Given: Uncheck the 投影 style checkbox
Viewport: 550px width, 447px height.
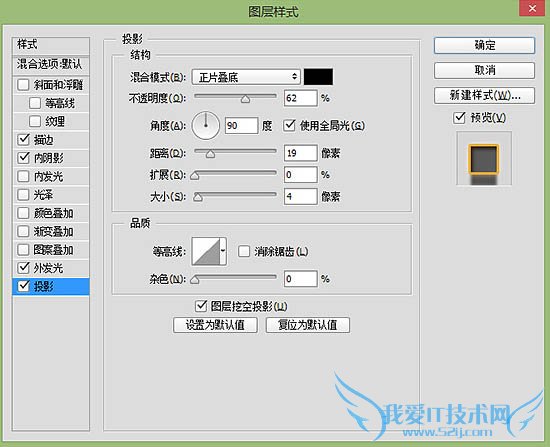Looking at the screenshot, I should pos(23,286).
